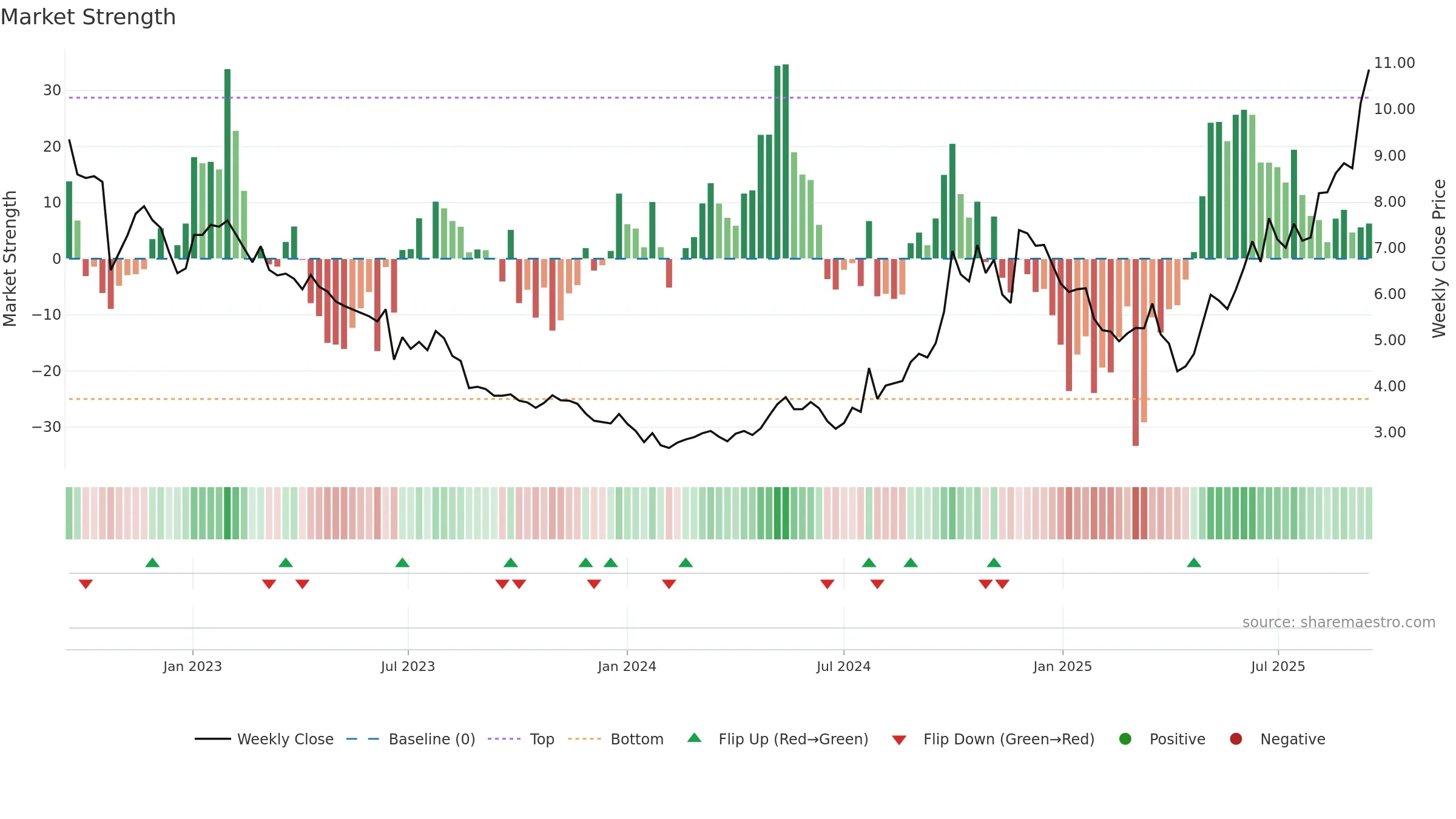Viewport: 1456px width, 819px height.
Task: Click the 3.00 price axis label
Action: coord(1390,433)
